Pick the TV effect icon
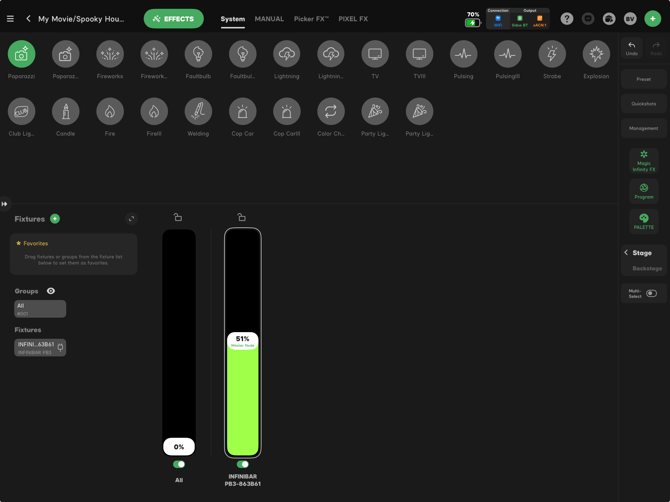Screen dimensions: 670x502 [x=375, y=54]
